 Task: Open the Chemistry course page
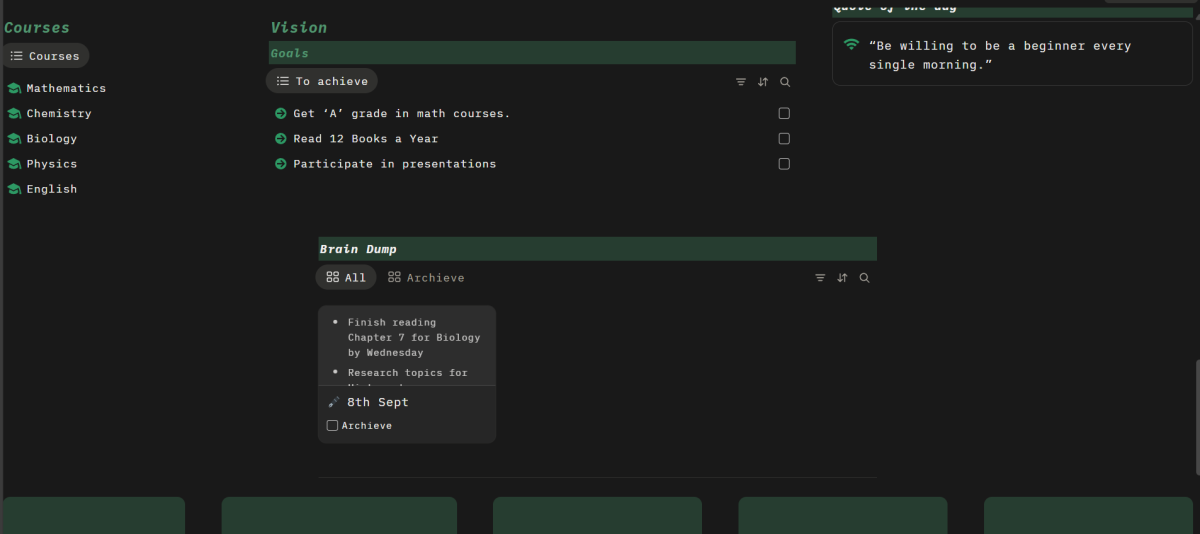tap(58, 114)
